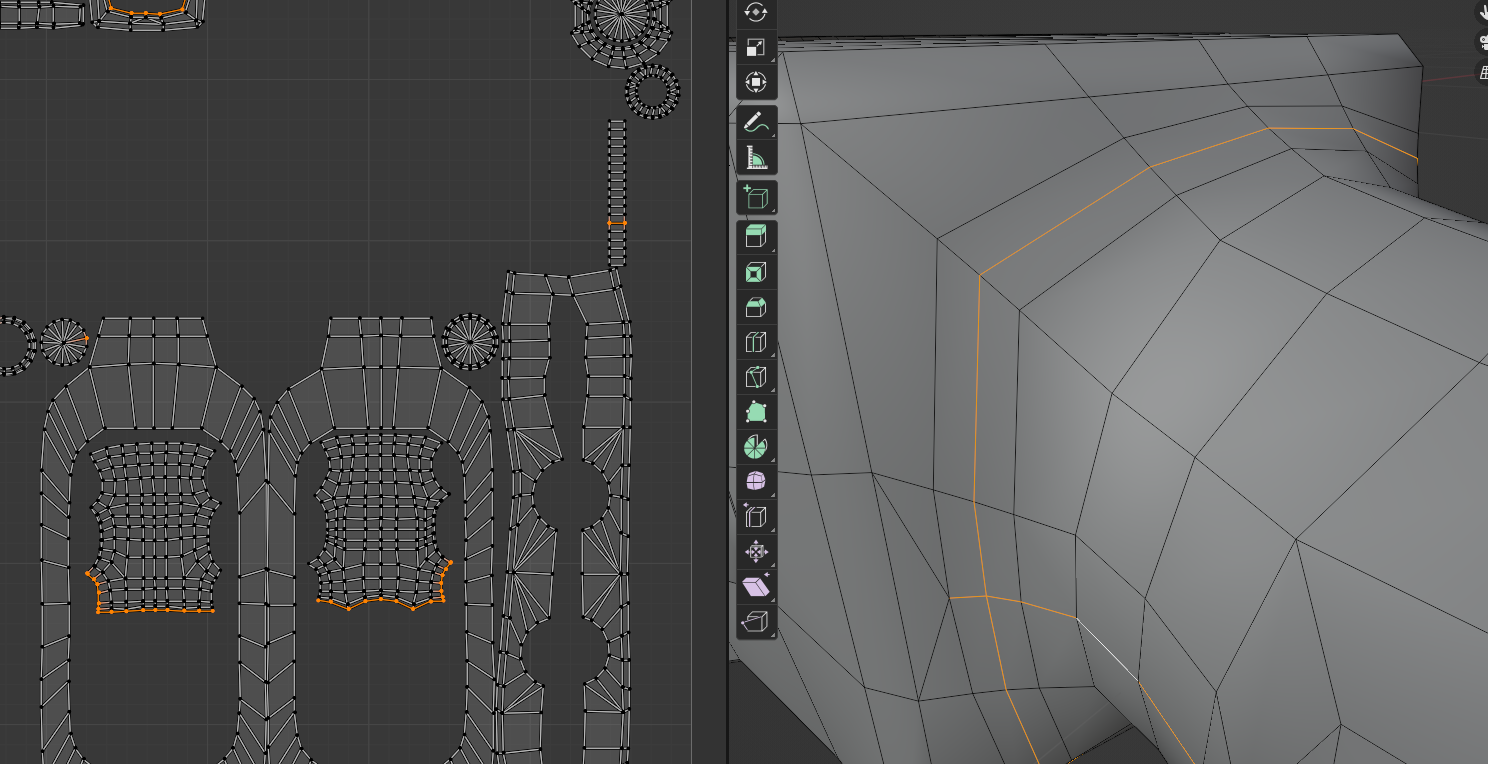
Task: Choose the Add Cube tool
Action: (x=757, y=198)
